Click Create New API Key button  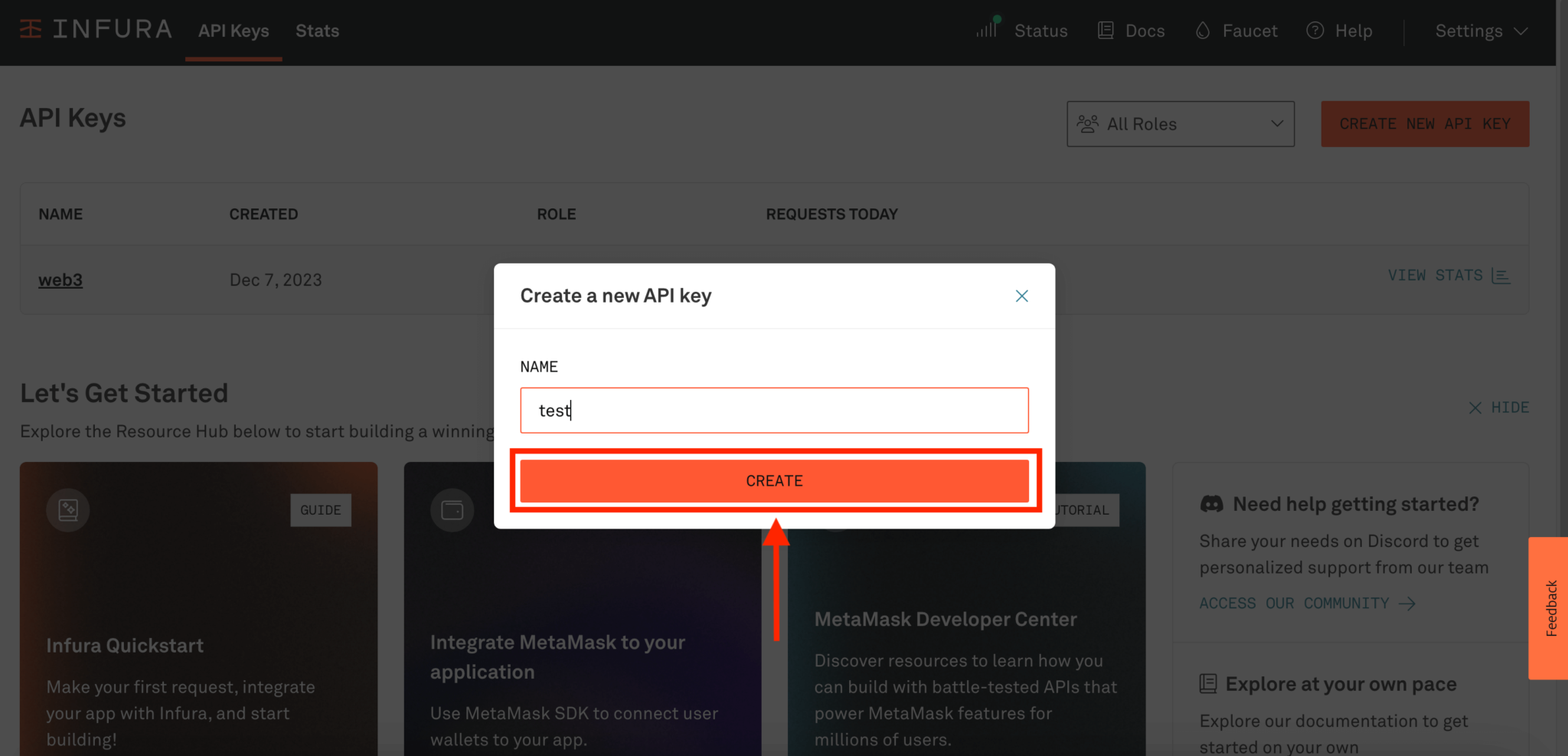1424,124
